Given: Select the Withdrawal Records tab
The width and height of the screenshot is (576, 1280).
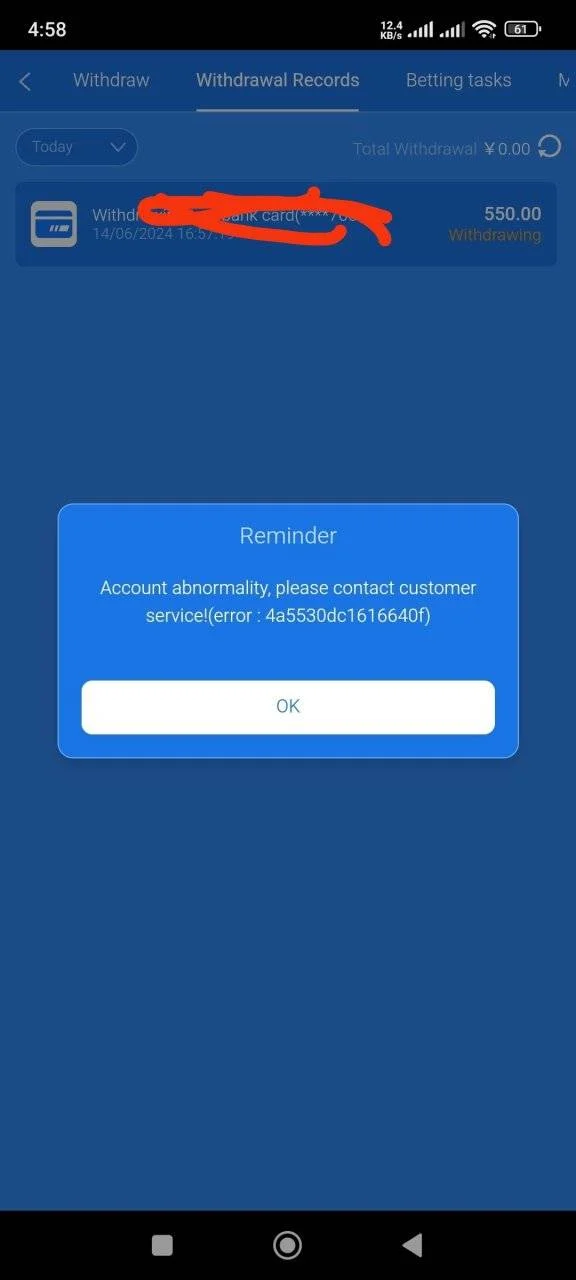Looking at the screenshot, I should (x=277, y=80).
